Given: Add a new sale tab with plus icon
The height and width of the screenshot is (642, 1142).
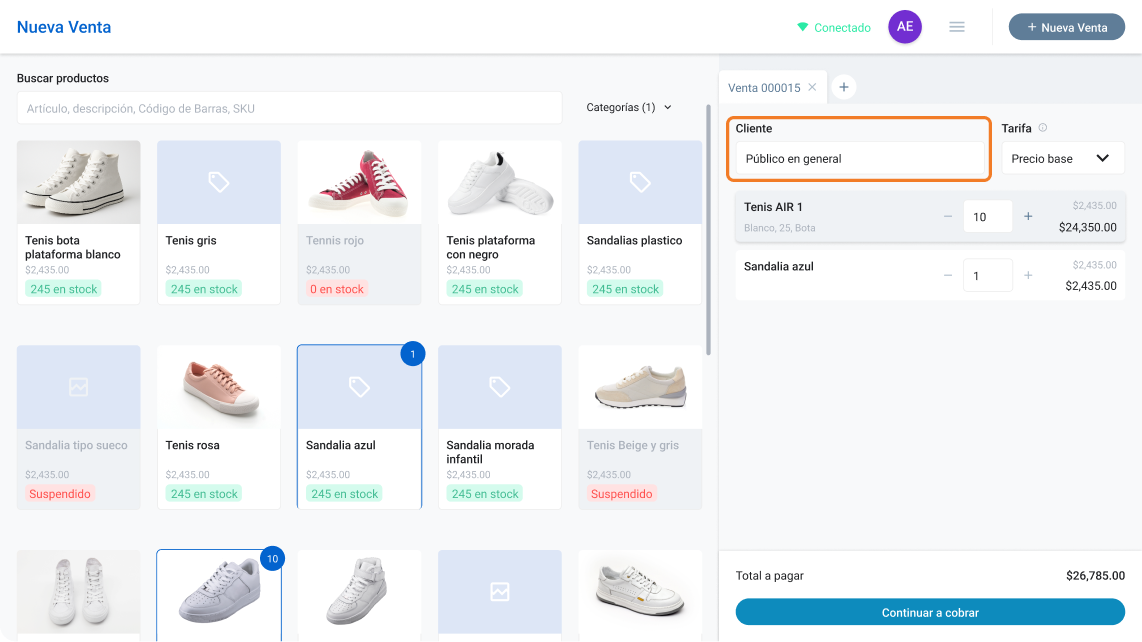Looking at the screenshot, I should click(x=843, y=87).
